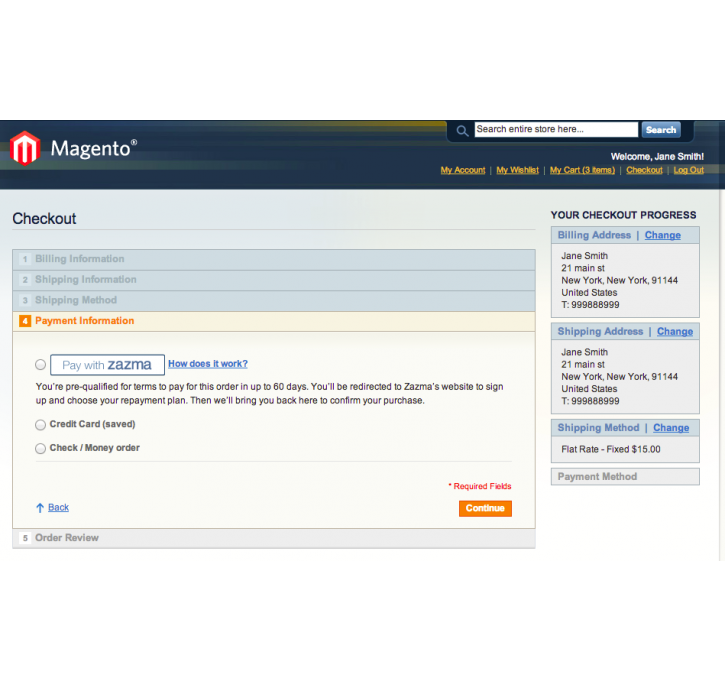Choose the Check / Money order option
The image size is (725, 680).
pyautogui.click(x=41, y=449)
